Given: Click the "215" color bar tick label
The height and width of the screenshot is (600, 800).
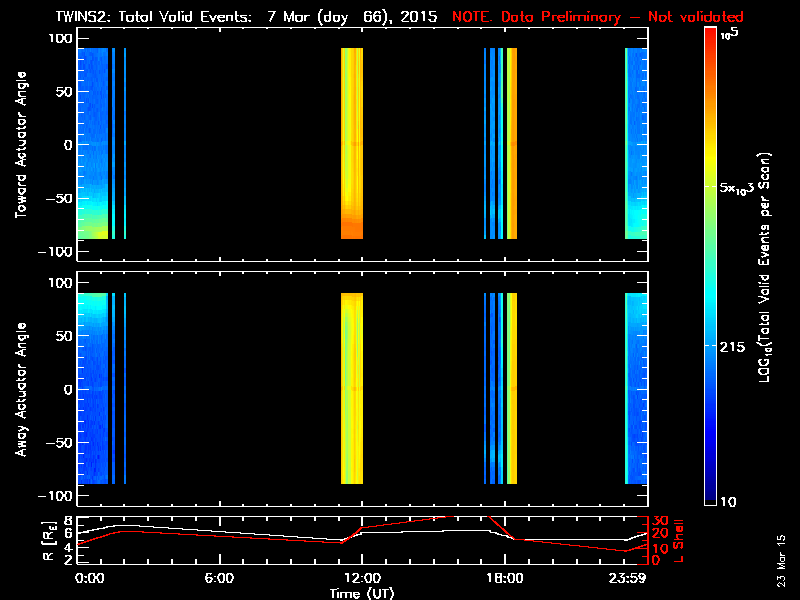Looking at the screenshot, I should [x=735, y=346].
